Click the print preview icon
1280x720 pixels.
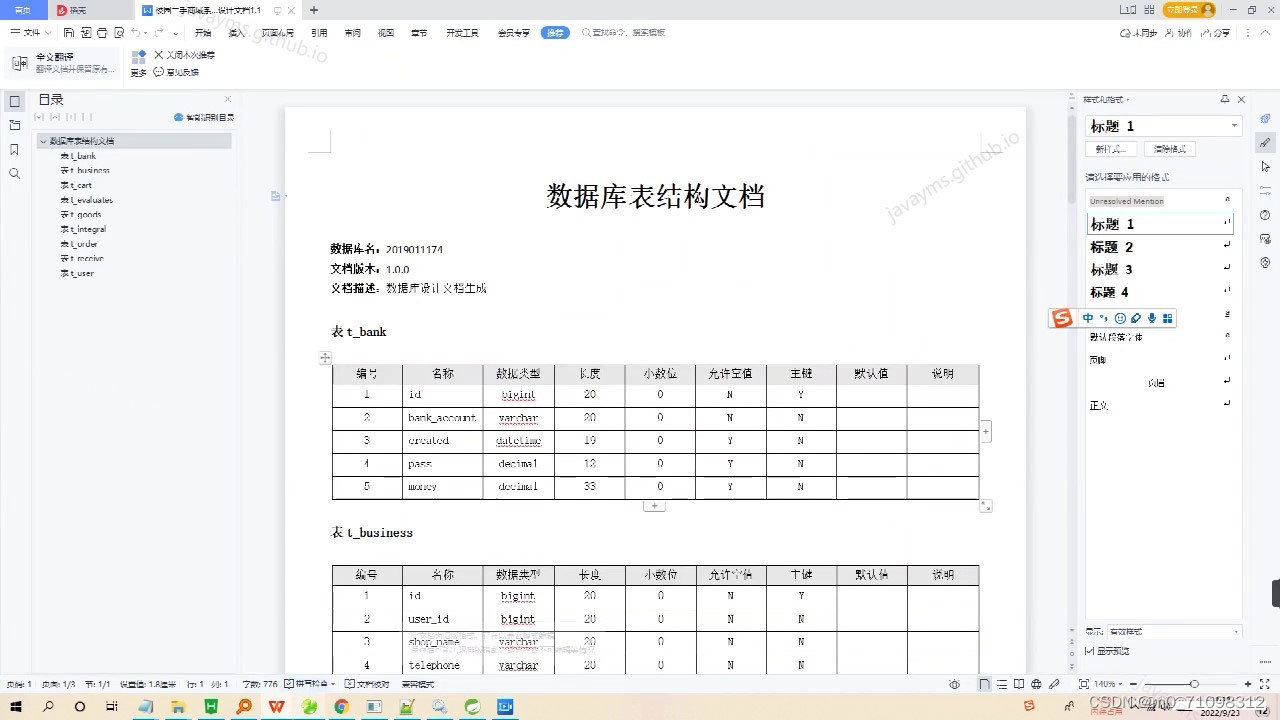[119, 33]
